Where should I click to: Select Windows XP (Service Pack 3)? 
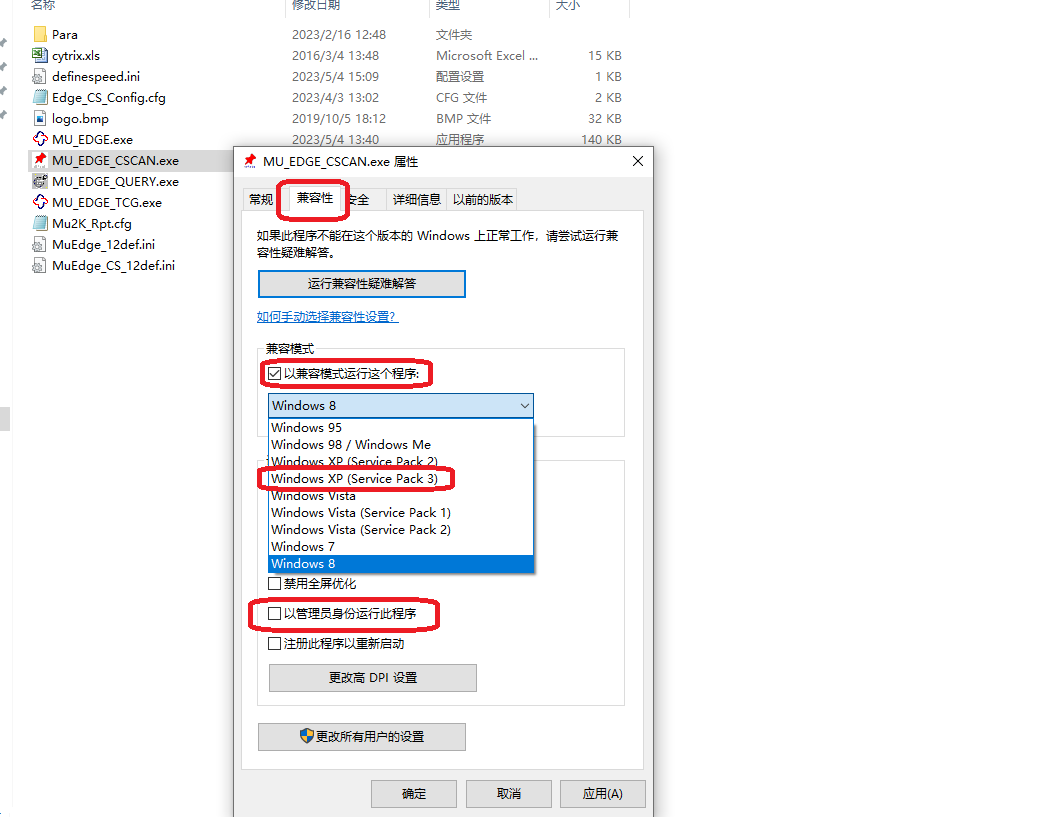pyautogui.click(x=401, y=479)
